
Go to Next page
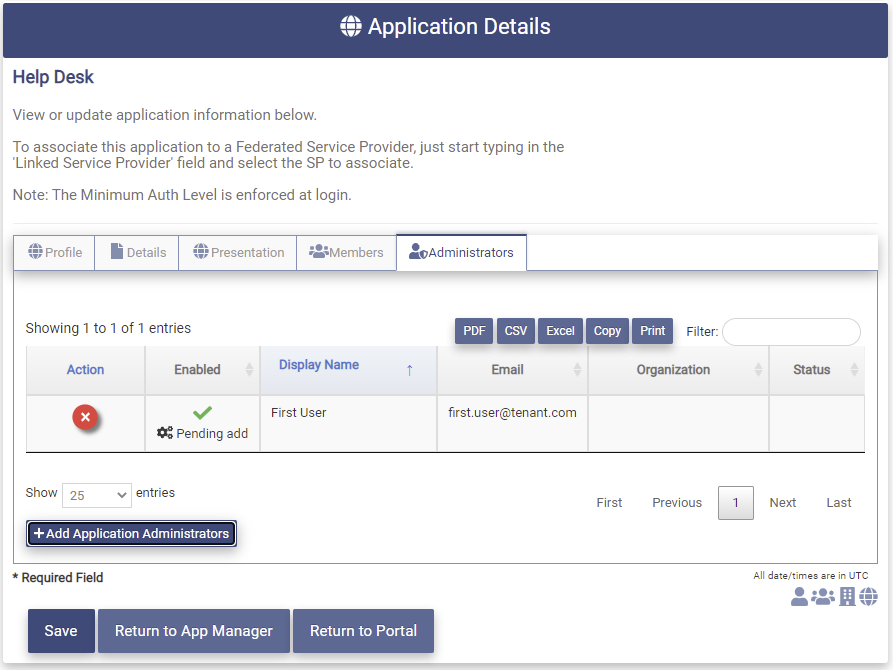pos(783,502)
